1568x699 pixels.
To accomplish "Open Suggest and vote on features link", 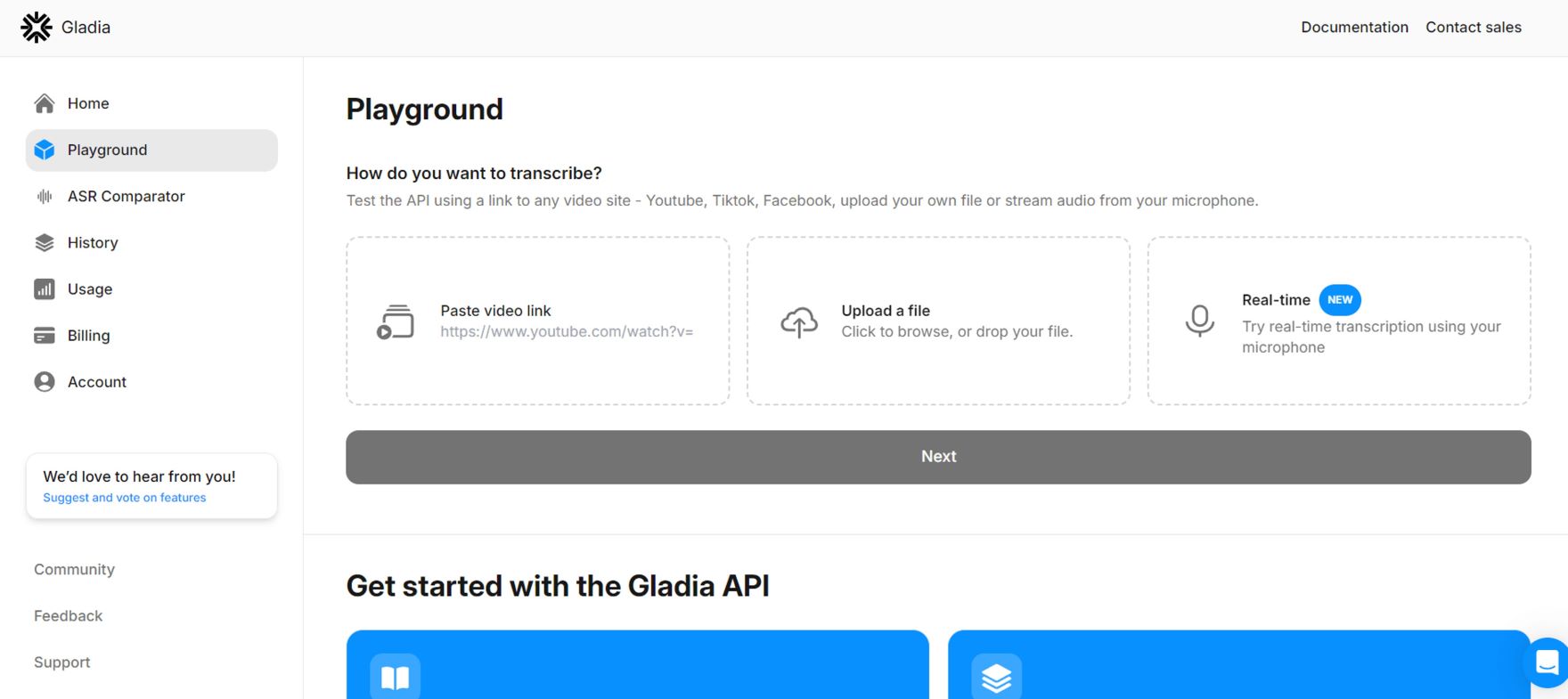I will click(x=125, y=498).
